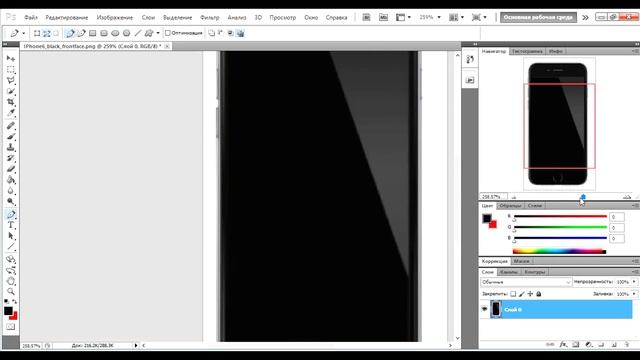Viewport: 640px width, 360px height.
Task: Select the Healing Brush tool
Action: [11, 126]
